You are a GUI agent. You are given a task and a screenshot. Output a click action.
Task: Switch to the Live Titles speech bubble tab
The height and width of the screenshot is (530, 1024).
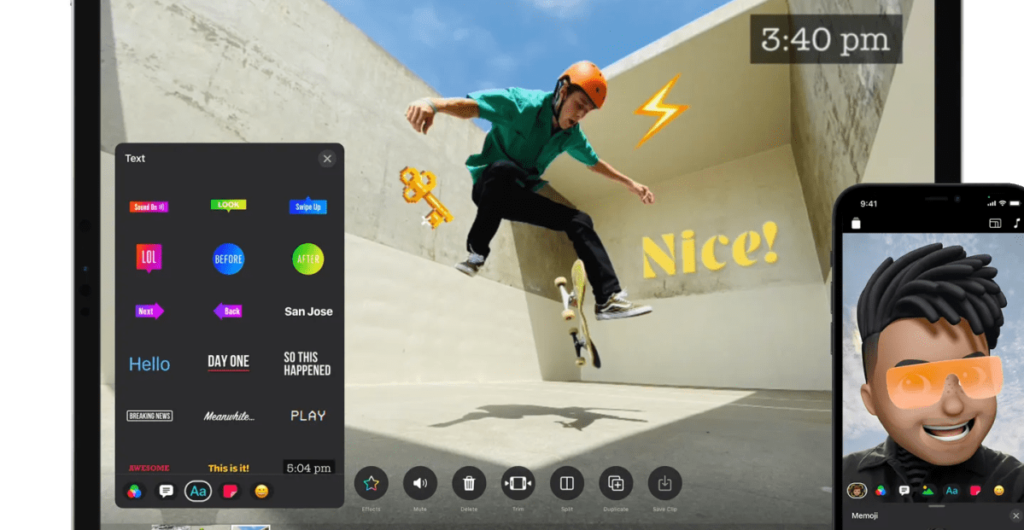point(166,491)
